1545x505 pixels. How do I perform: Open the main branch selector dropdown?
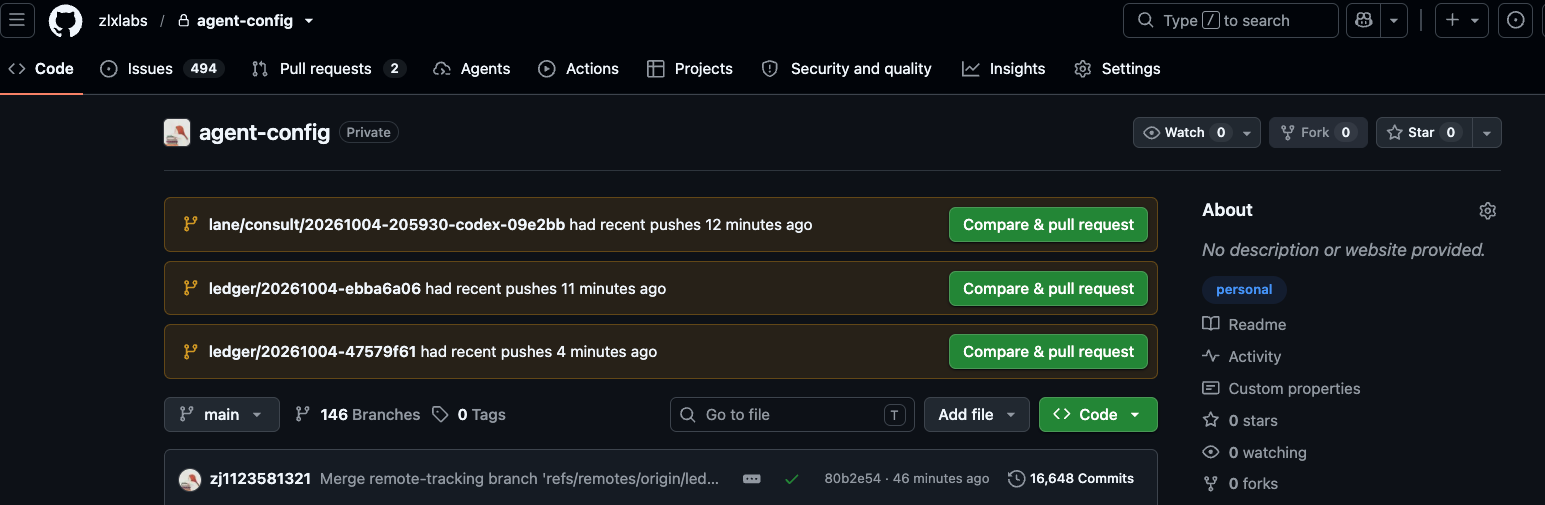coord(221,415)
